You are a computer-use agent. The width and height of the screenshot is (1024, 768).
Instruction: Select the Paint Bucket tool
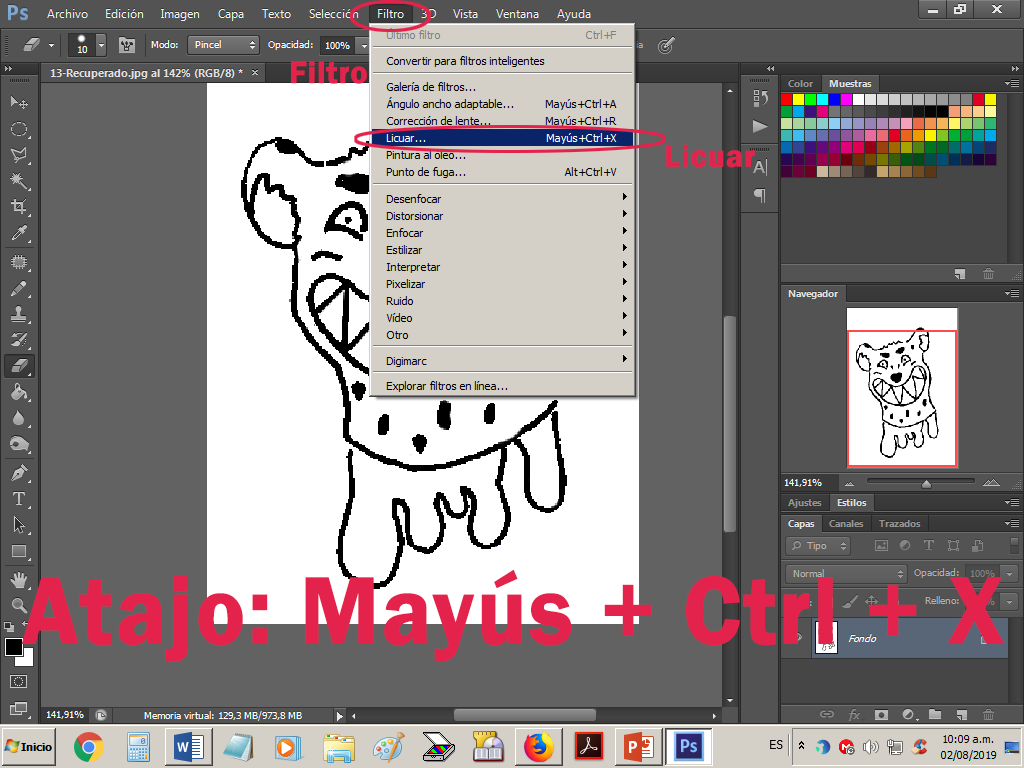pos(19,392)
